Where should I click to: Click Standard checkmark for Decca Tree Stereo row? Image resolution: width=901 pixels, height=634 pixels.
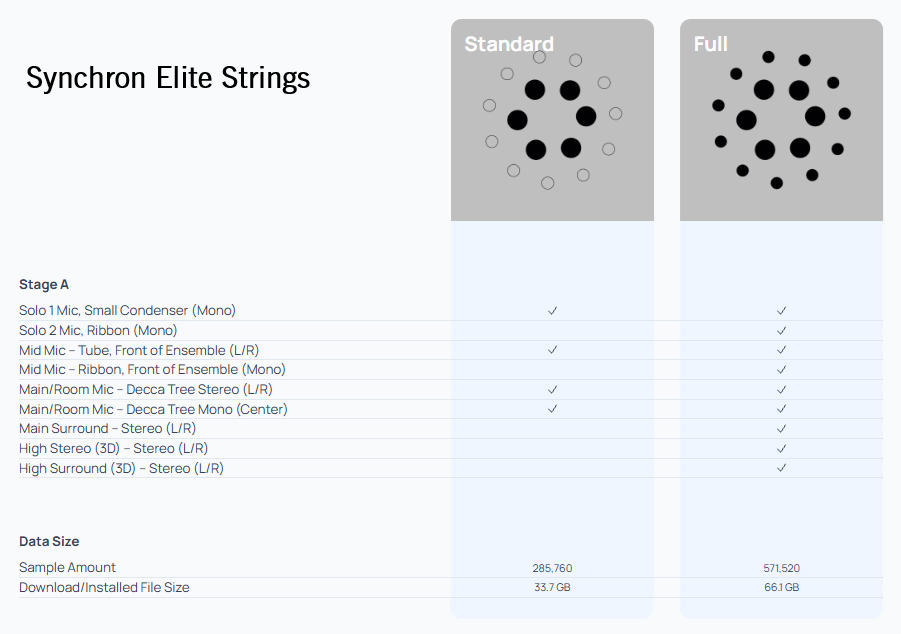[552, 389]
